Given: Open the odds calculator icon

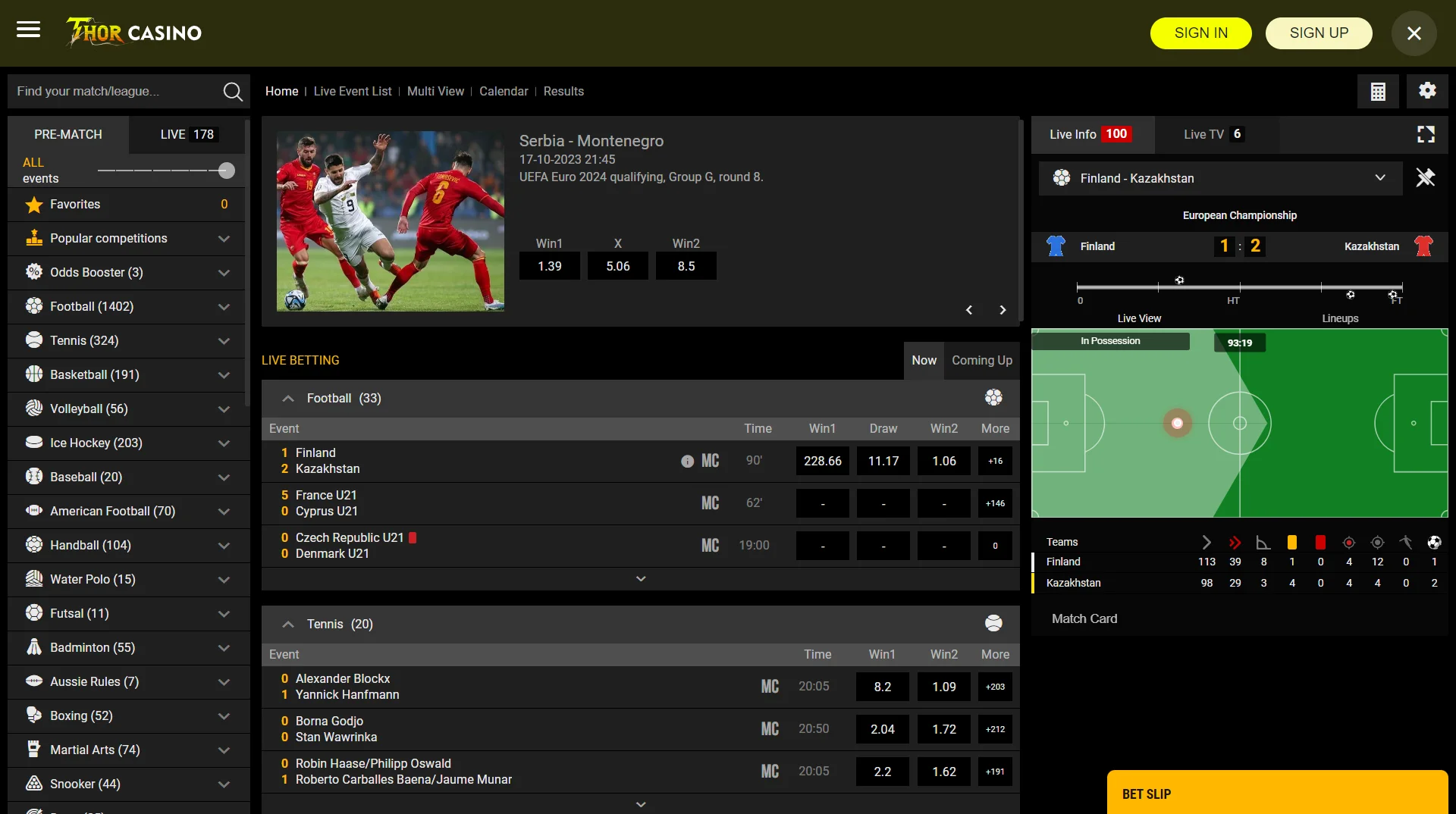Looking at the screenshot, I should 1378,92.
